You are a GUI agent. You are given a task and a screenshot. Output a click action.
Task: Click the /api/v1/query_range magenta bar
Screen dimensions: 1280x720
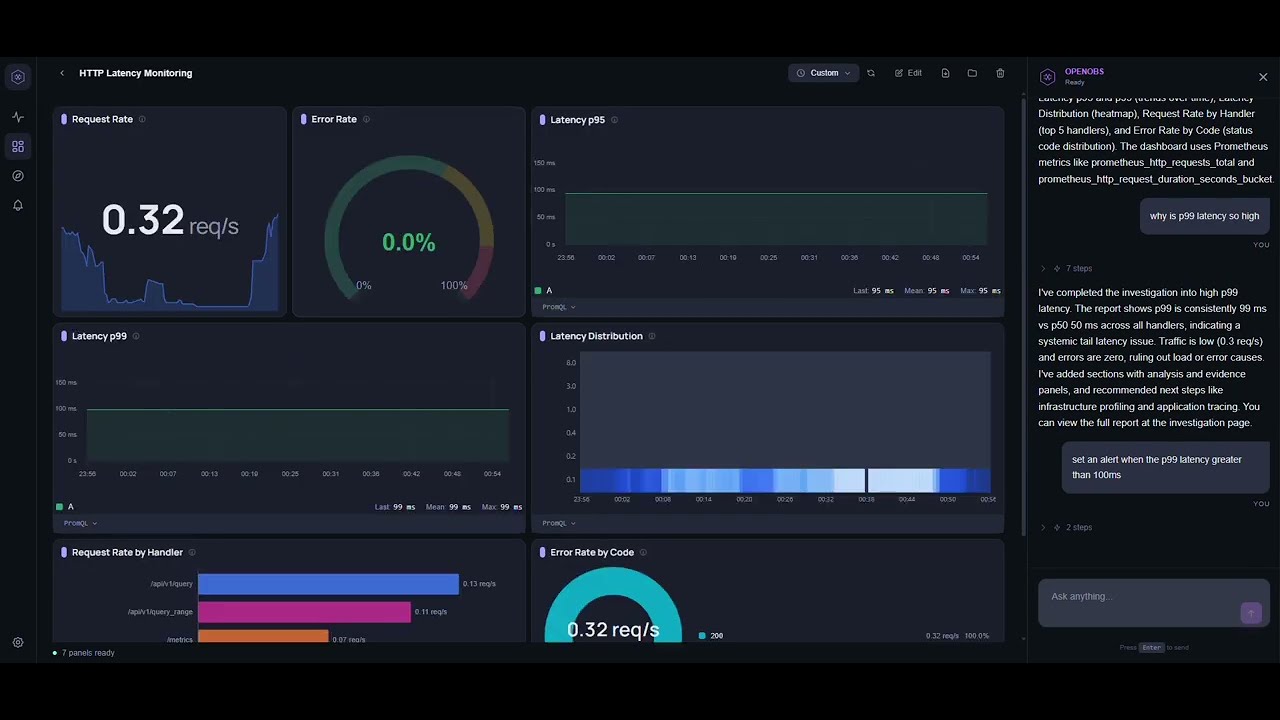[x=304, y=612]
